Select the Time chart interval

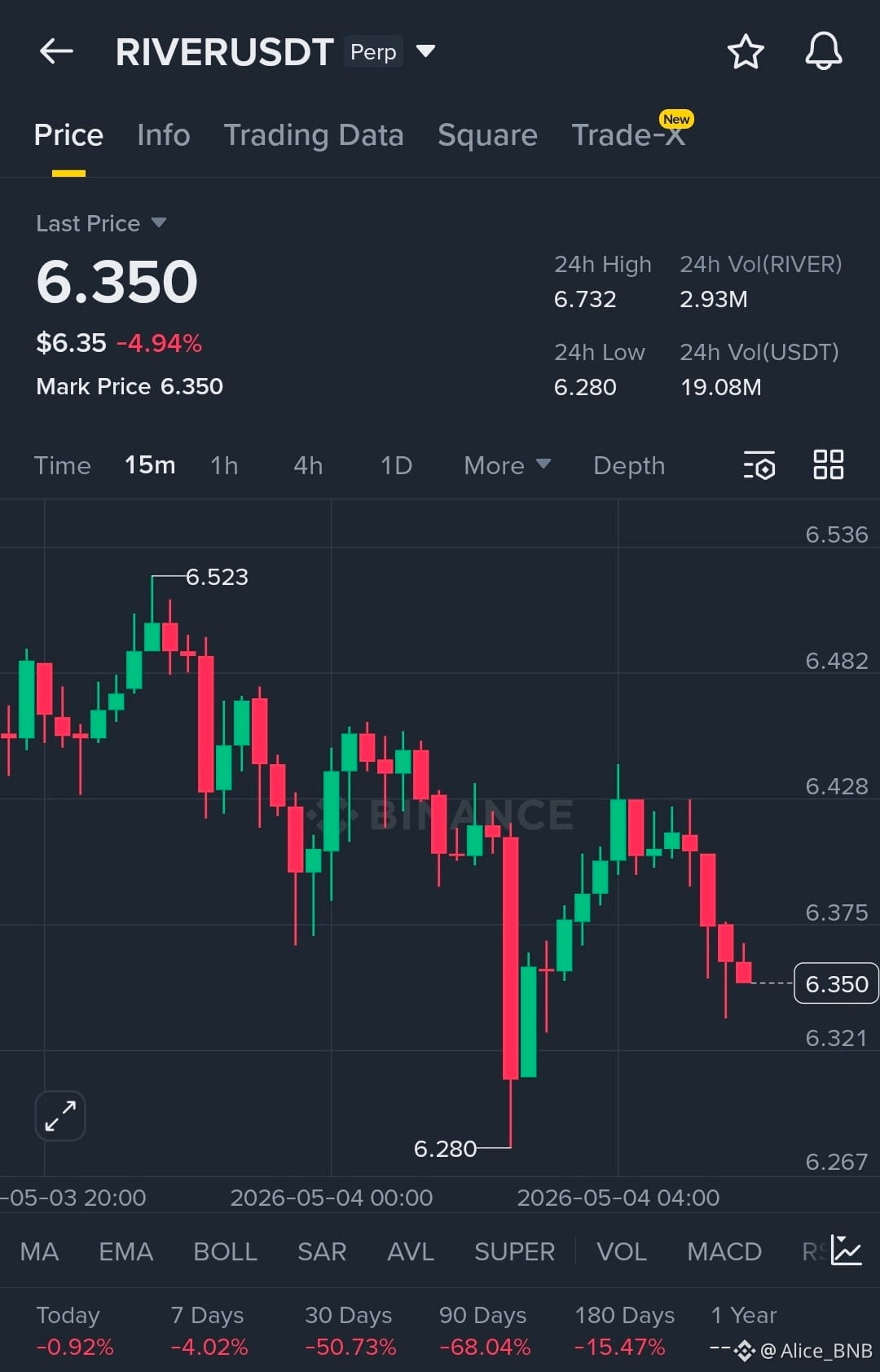point(63,465)
